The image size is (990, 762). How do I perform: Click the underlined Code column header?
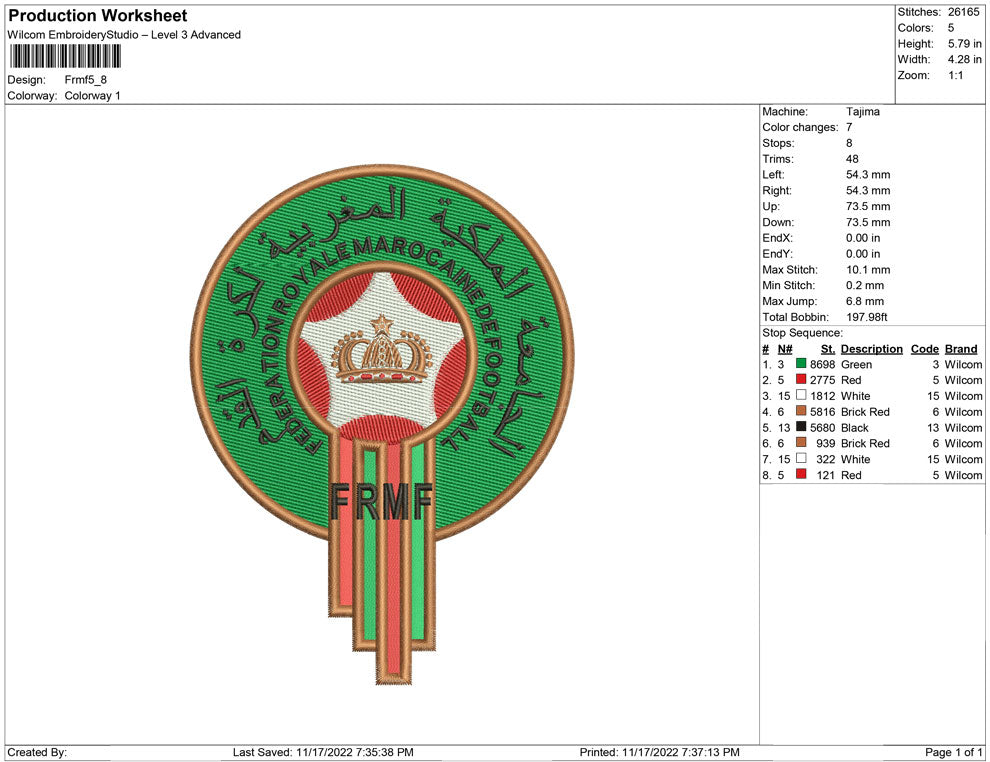(x=924, y=349)
